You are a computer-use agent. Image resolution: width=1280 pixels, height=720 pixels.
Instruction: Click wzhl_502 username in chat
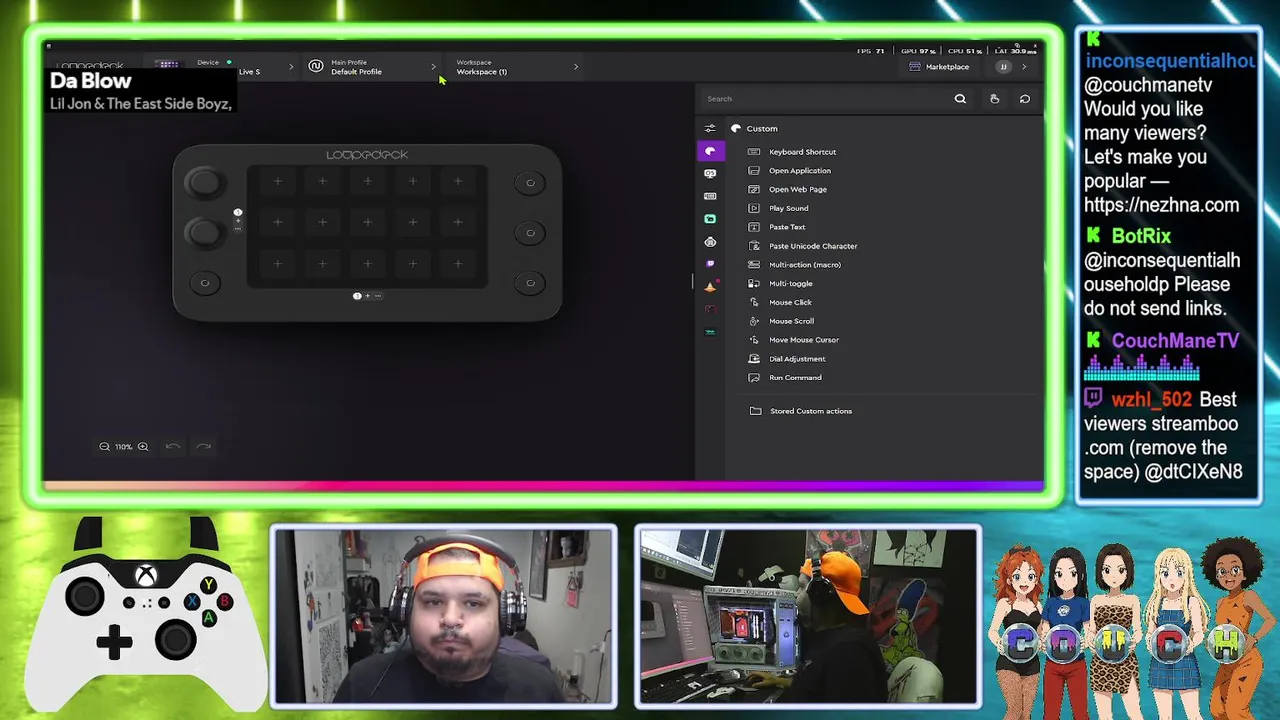click(x=1151, y=399)
